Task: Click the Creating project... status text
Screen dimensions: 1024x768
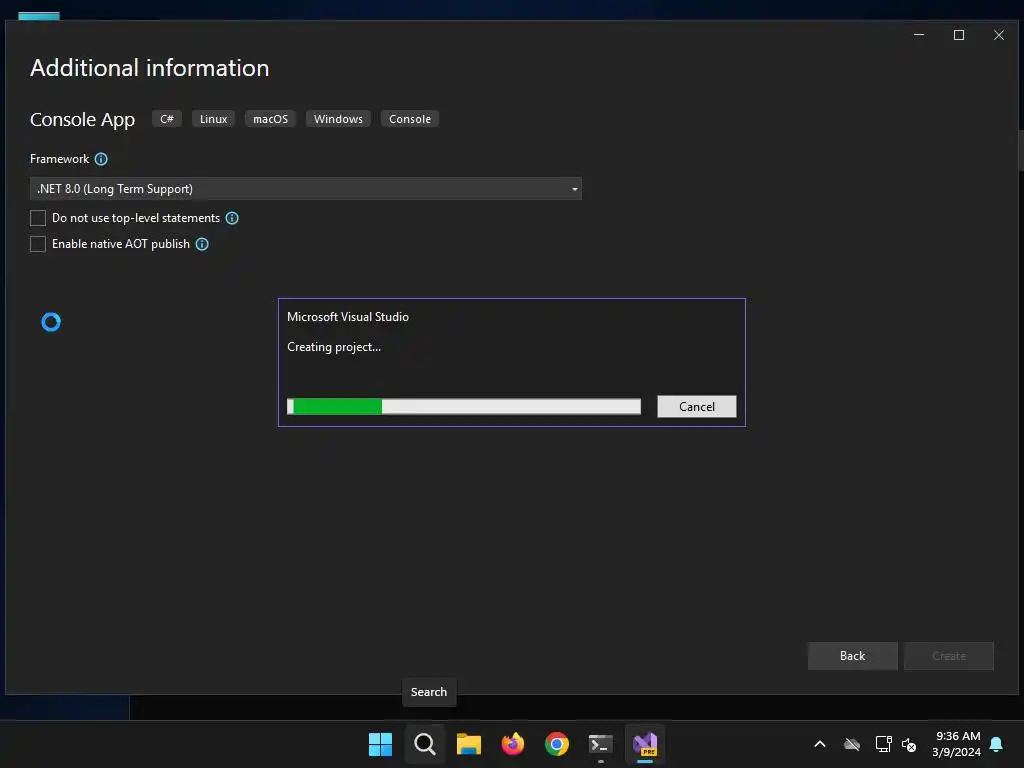Action: pos(334,347)
